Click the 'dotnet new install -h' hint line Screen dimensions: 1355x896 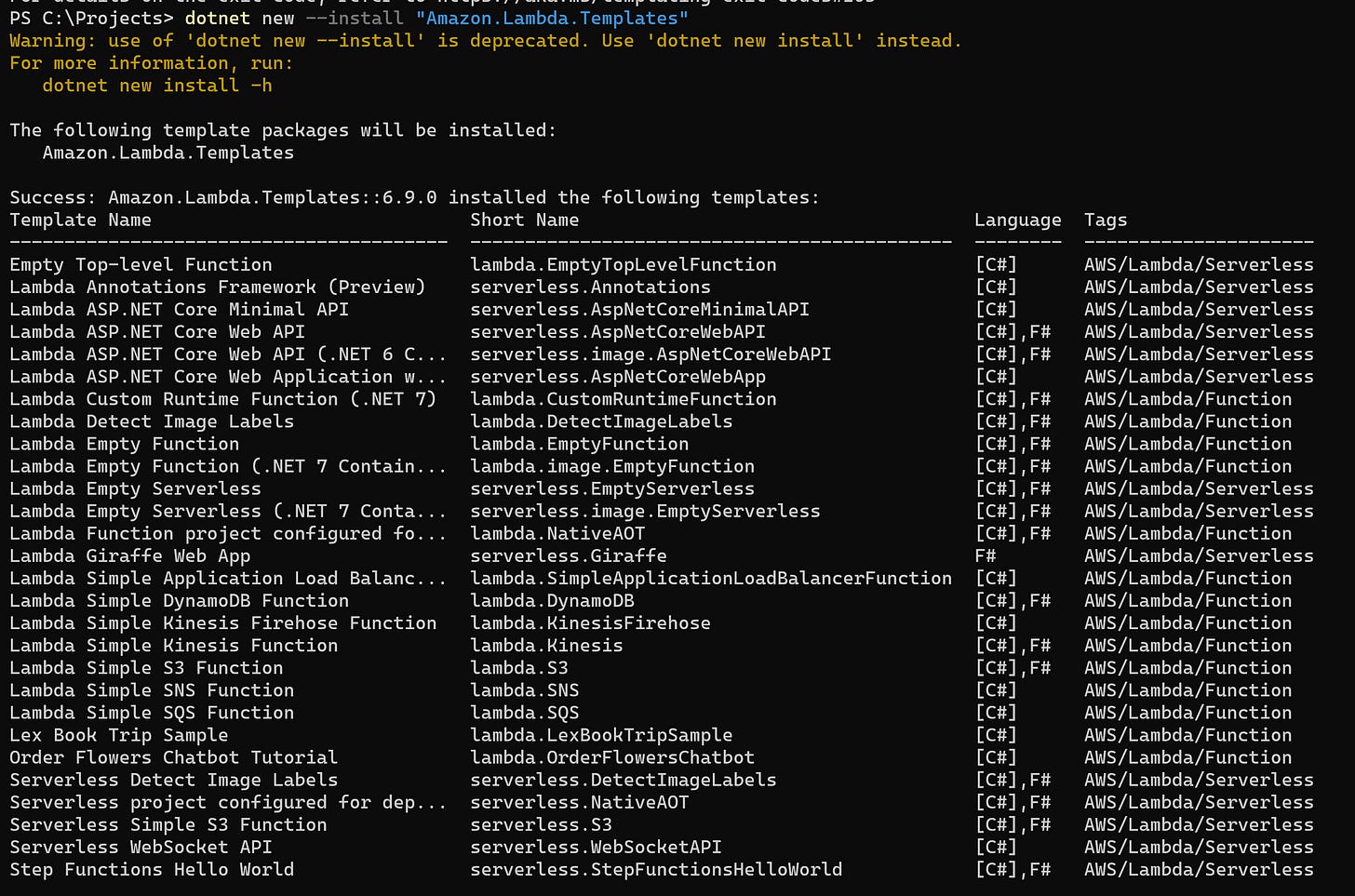tap(157, 86)
